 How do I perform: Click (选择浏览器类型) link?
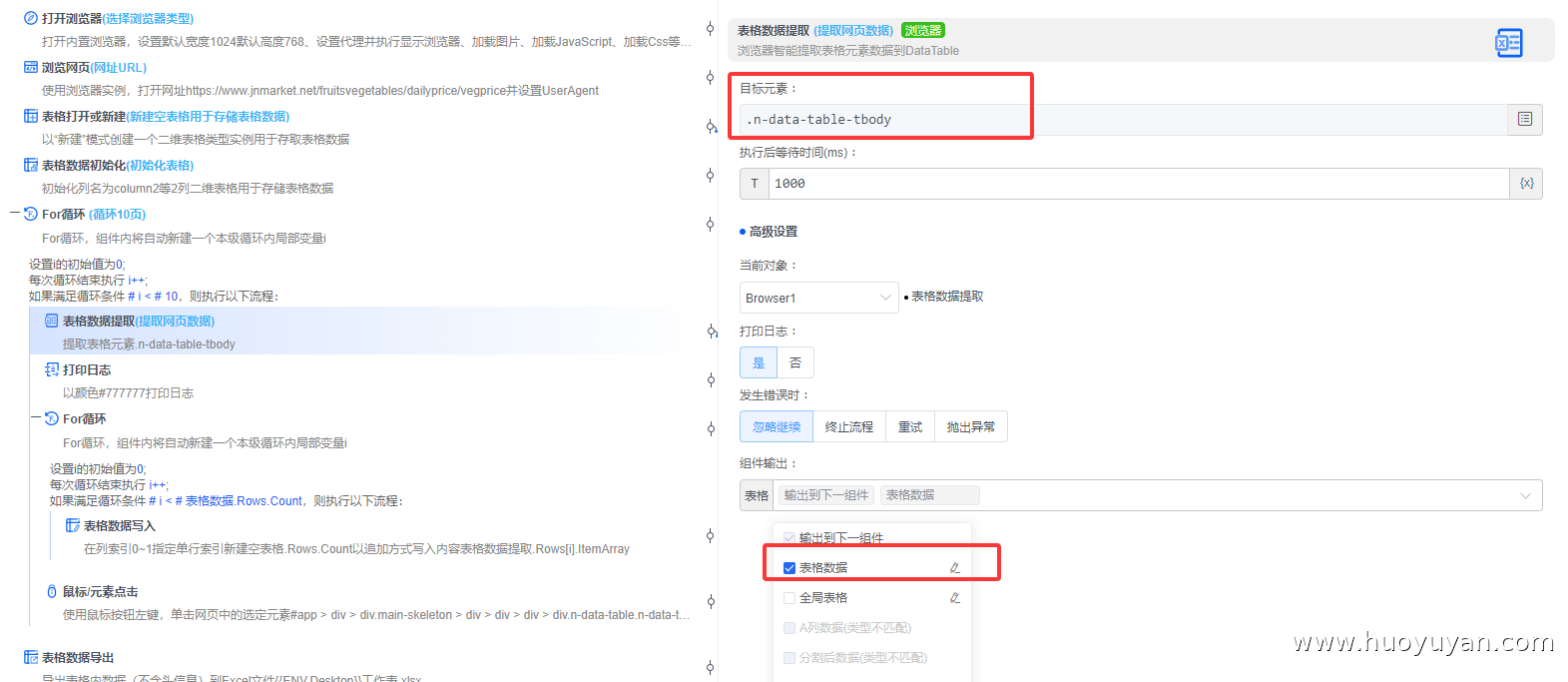pyautogui.click(x=148, y=18)
